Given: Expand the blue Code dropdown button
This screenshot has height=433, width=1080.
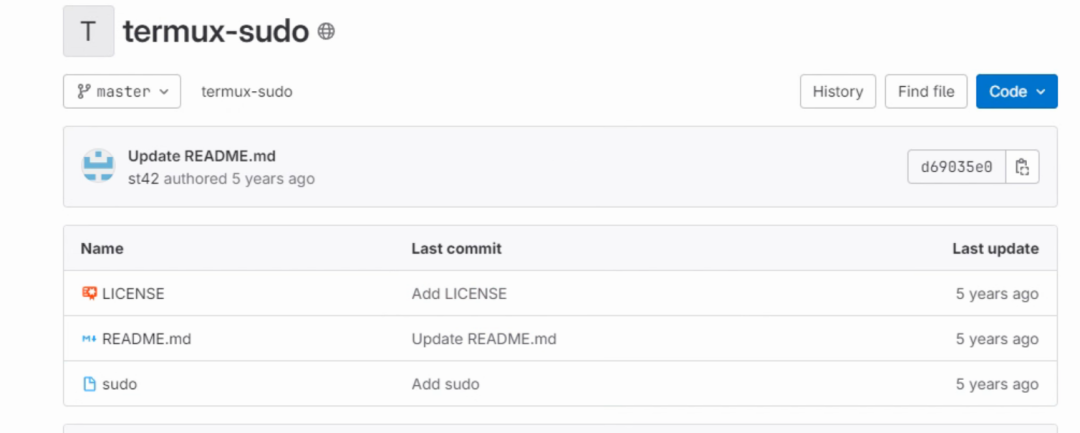Looking at the screenshot, I should (x=1017, y=92).
